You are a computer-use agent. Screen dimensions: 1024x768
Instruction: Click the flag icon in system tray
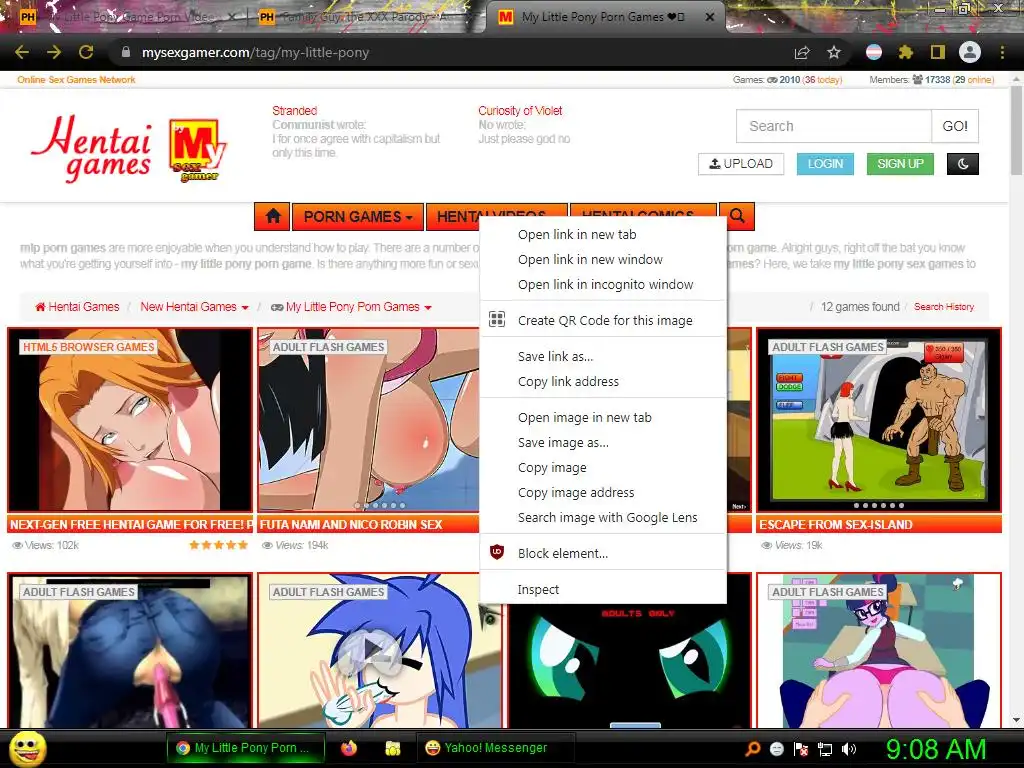pyautogui.click(x=801, y=749)
